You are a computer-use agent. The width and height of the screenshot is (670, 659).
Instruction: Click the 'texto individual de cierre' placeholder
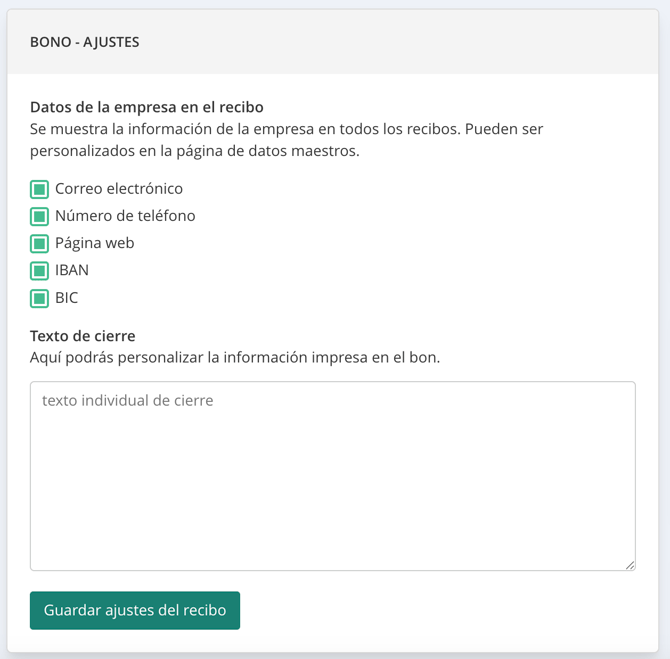127,401
